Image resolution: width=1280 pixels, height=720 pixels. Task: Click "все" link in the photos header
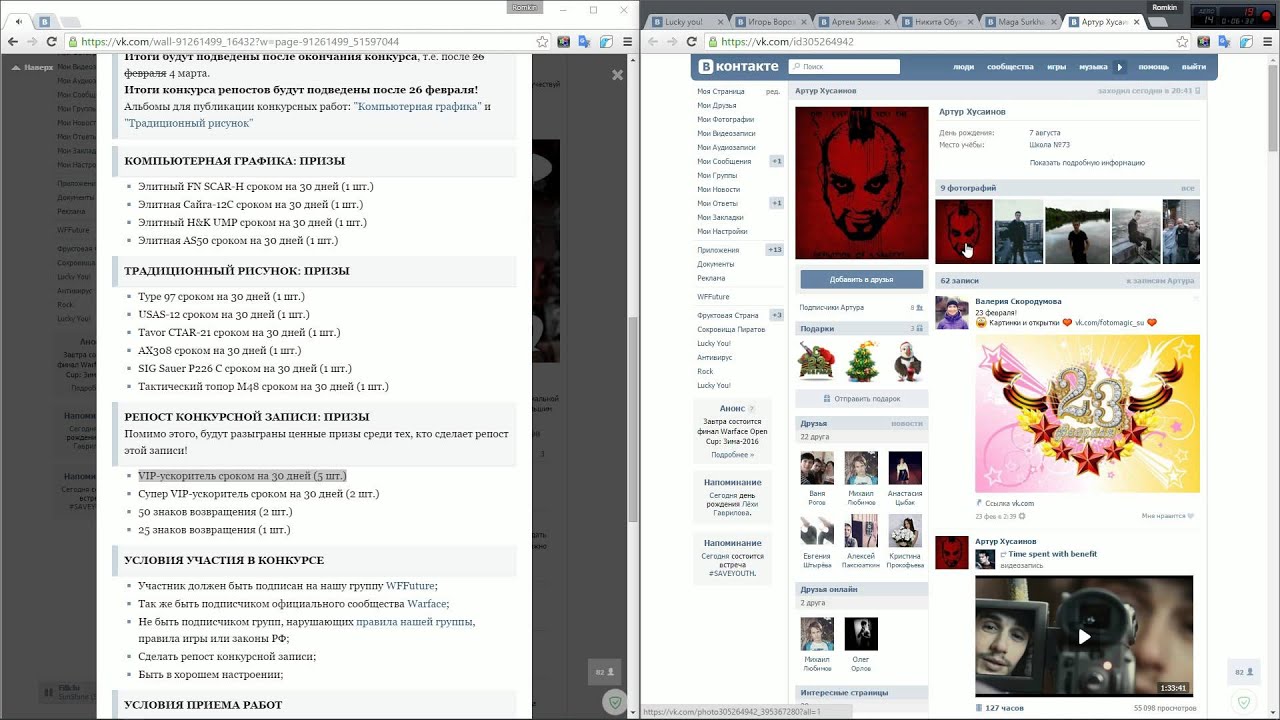pyautogui.click(x=1187, y=188)
